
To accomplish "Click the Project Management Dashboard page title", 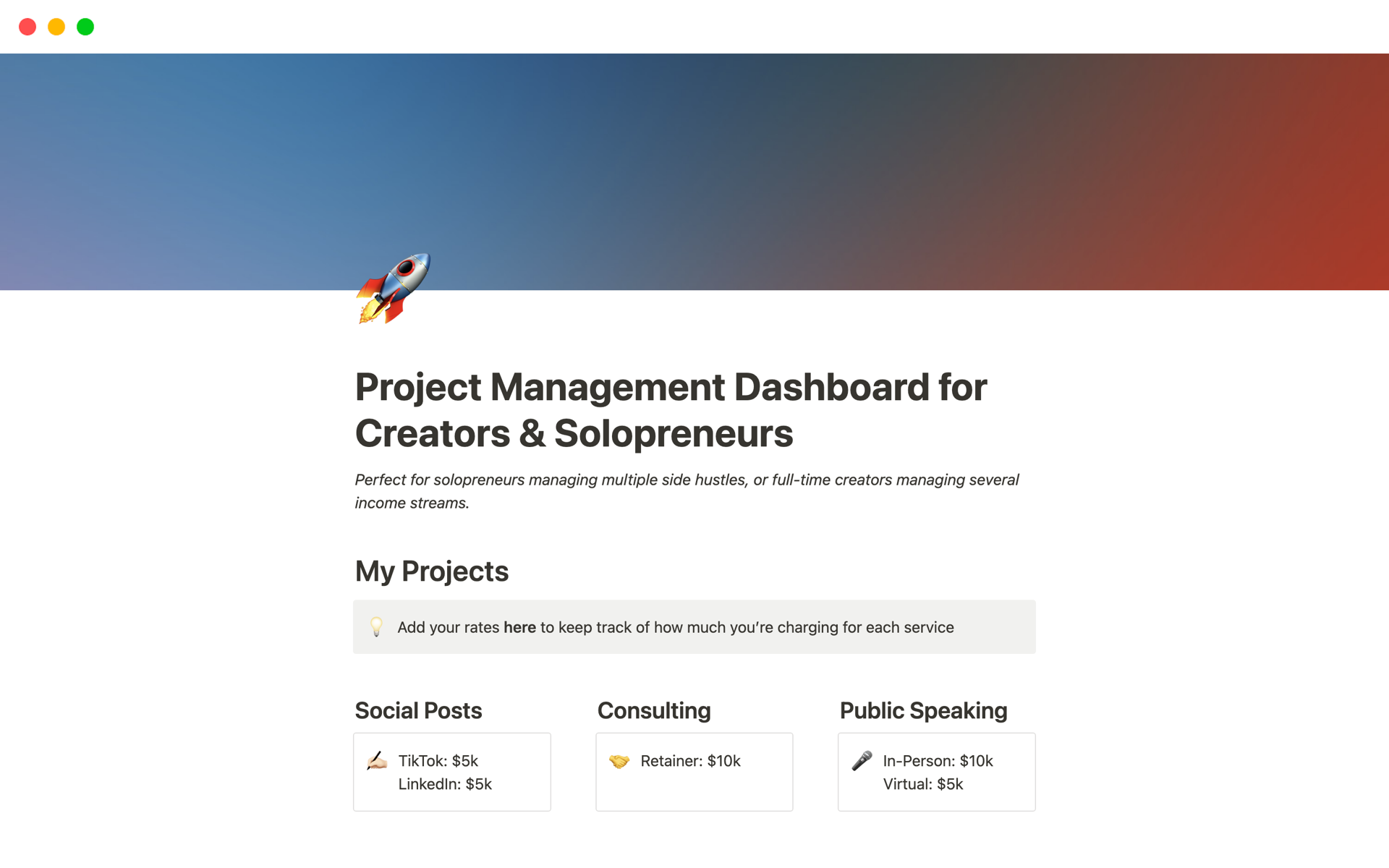I will pos(671,409).
